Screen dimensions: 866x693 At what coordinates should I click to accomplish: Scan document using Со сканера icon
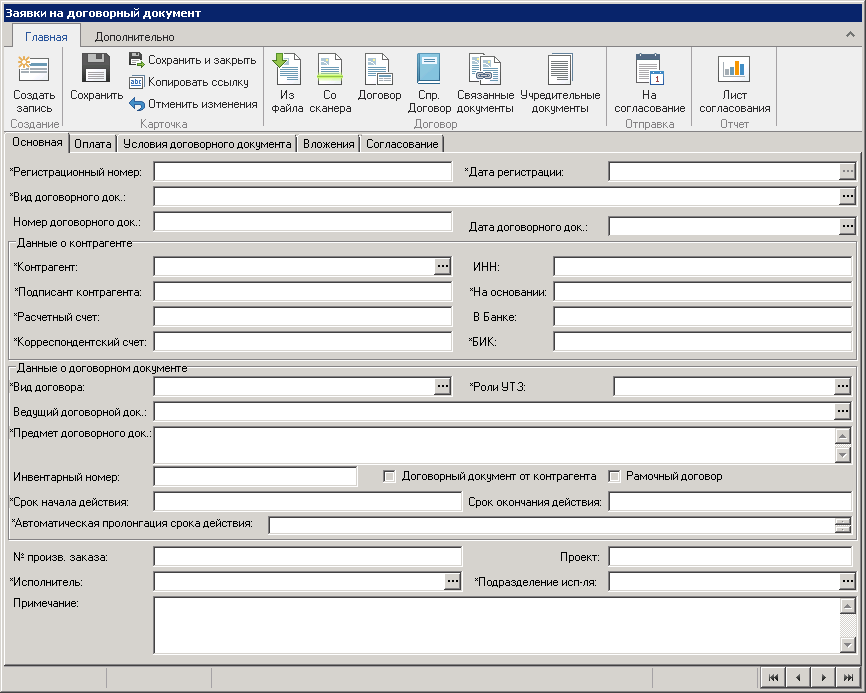pos(330,83)
